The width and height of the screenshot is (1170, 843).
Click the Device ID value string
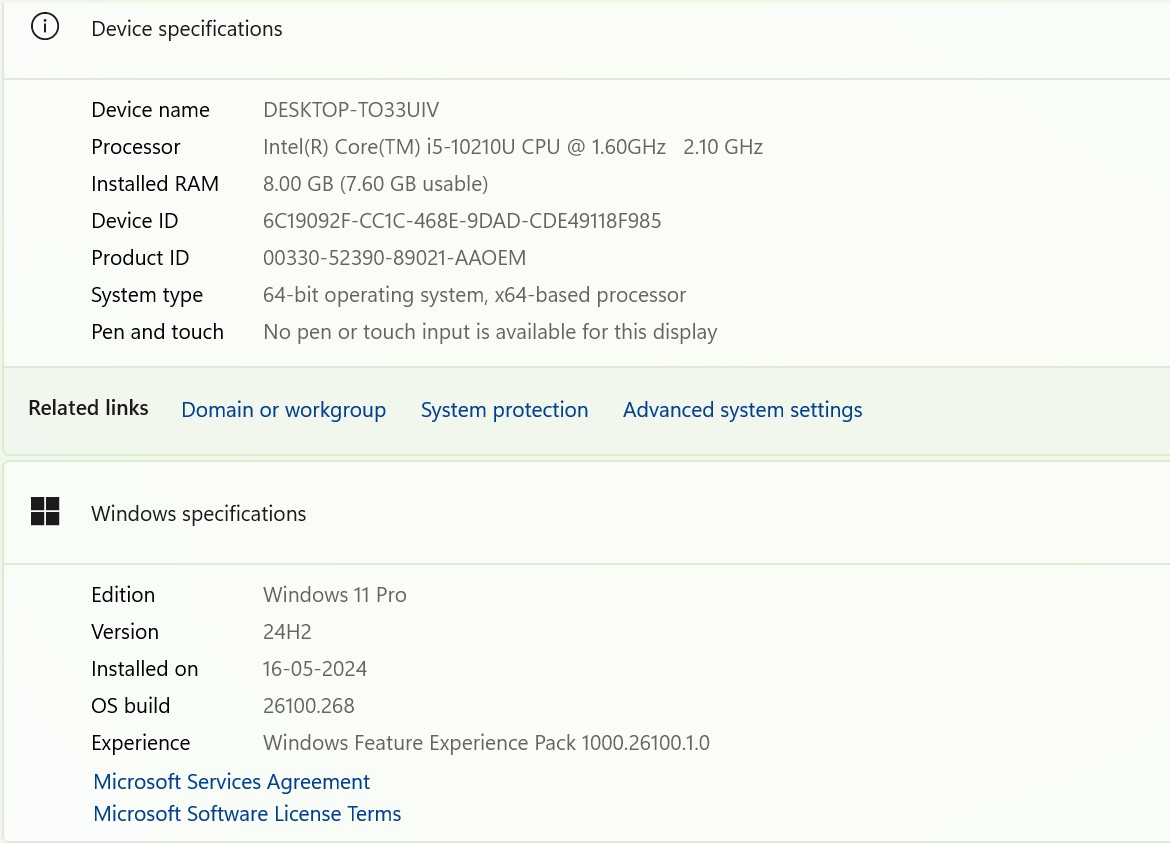coord(462,221)
